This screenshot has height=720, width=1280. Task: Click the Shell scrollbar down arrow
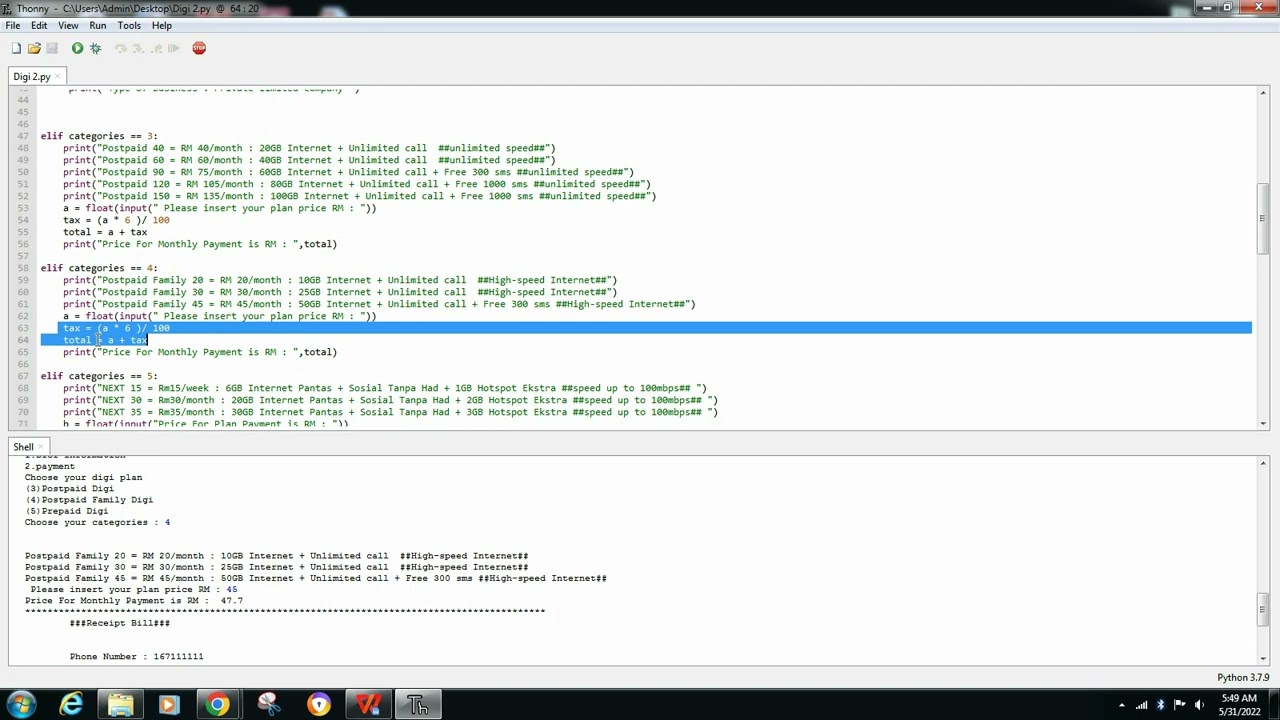pyautogui.click(x=1264, y=658)
